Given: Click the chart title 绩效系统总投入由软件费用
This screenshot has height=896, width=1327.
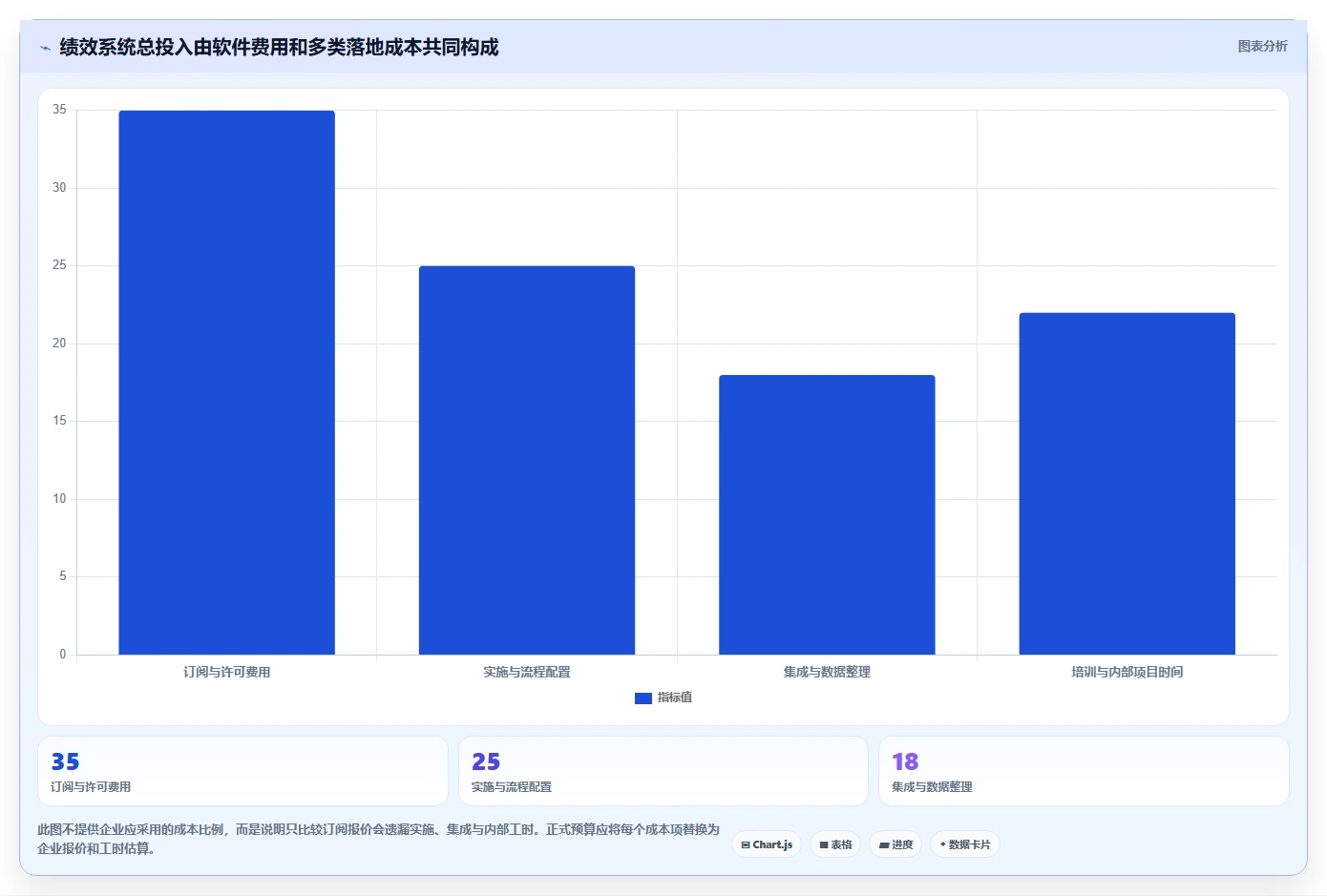Looking at the screenshot, I should pyautogui.click(x=279, y=47).
